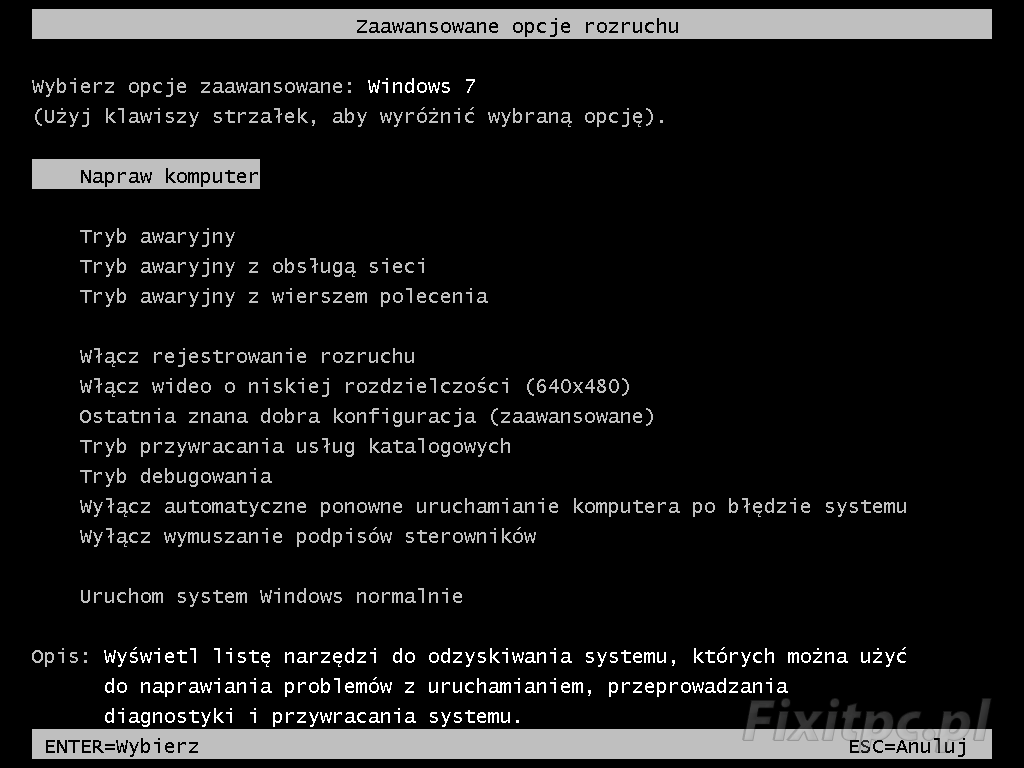Pick Tryb awaryjny z wierszem polecenia
Screen dimensions: 1024x768
283,296
